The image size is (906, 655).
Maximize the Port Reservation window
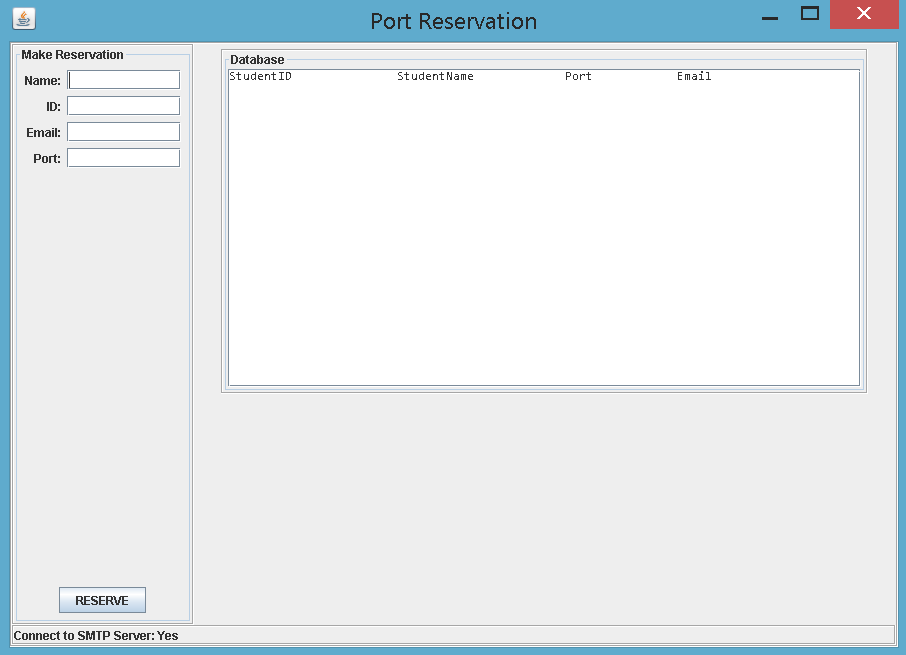tap(810, 14)
